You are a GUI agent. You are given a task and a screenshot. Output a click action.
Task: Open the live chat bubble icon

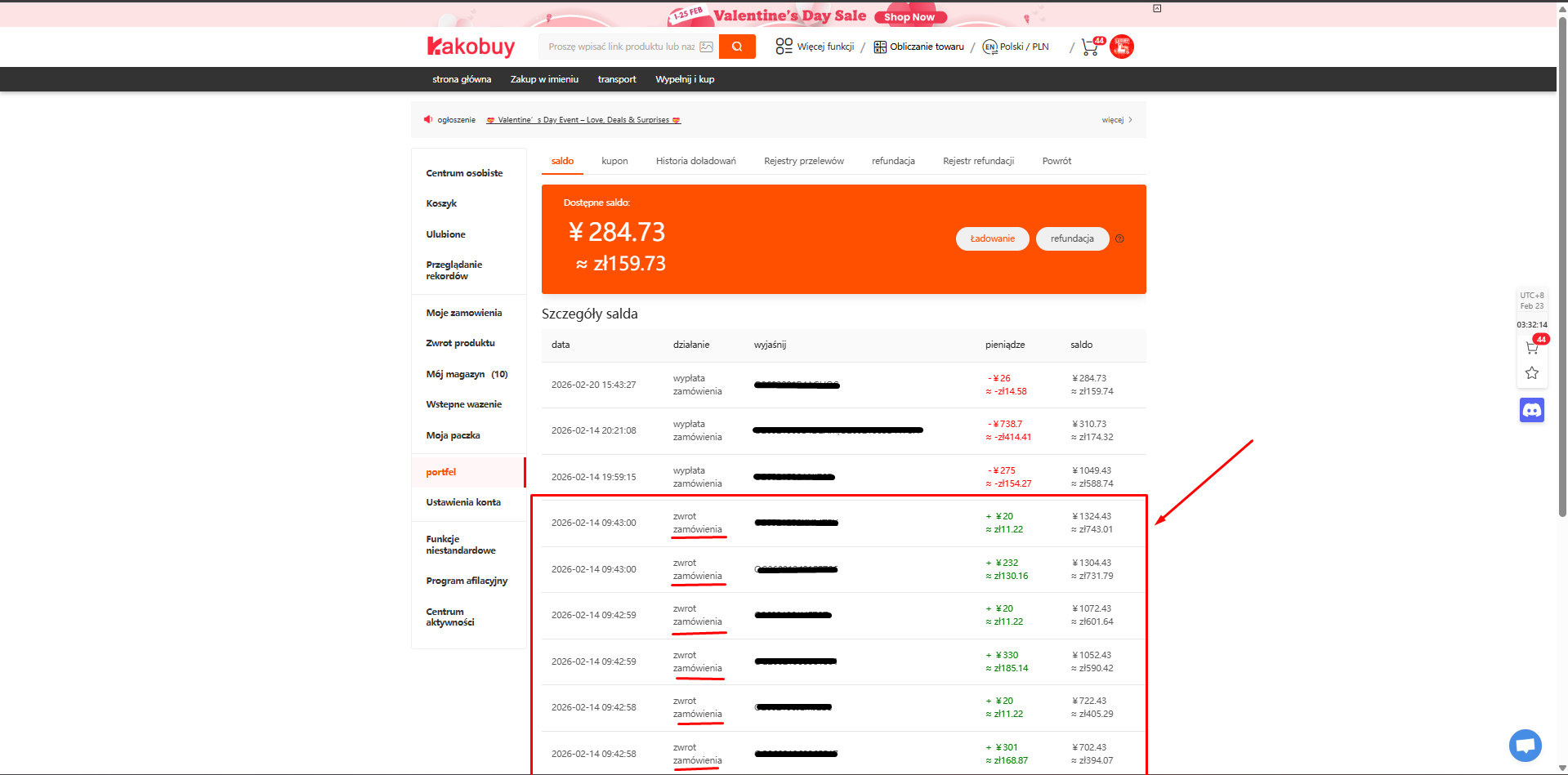[1525, 745]
